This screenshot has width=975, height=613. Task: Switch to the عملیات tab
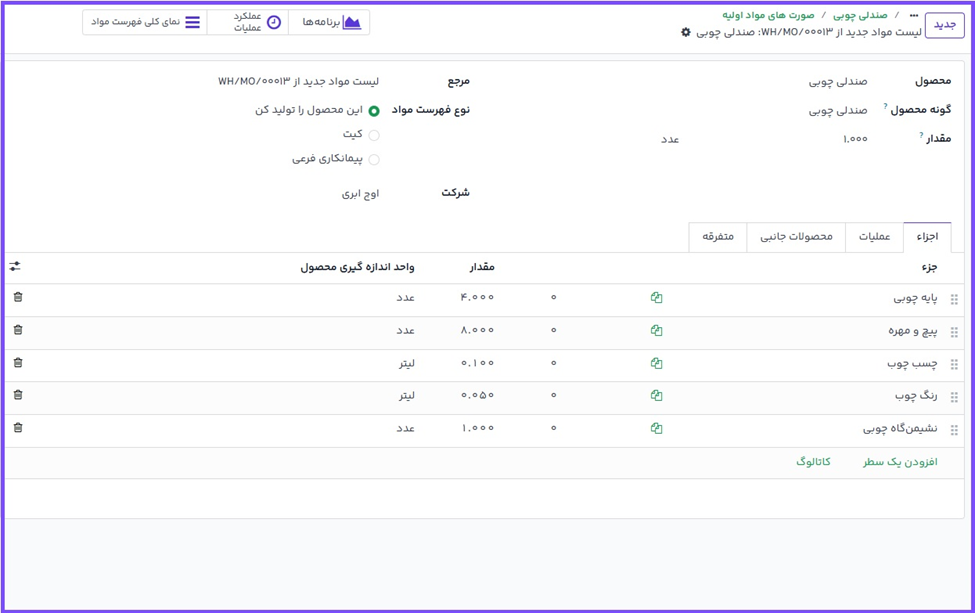click(x=874, y=237)
